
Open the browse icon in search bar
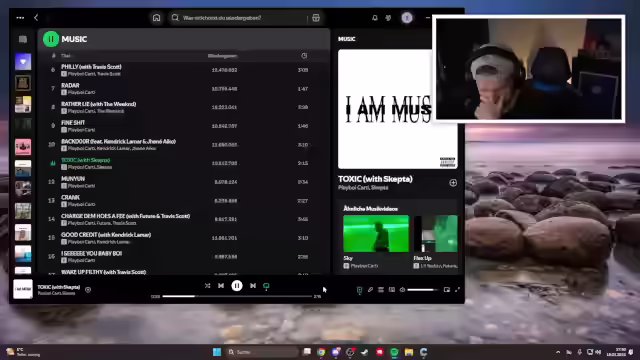pyautogui.click(x=316, y=18)
